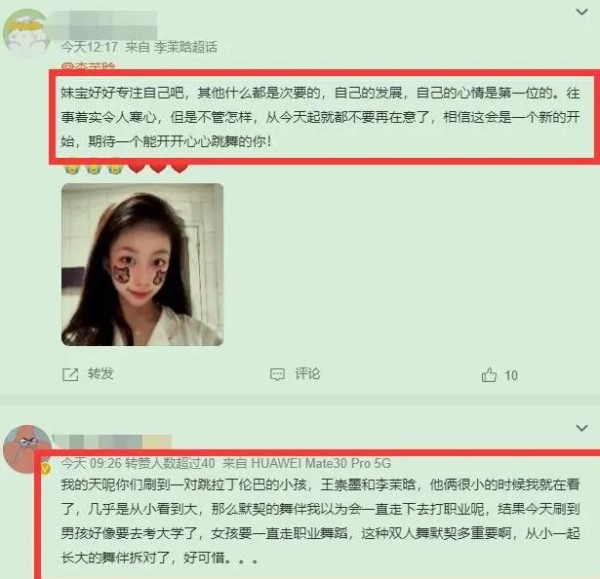Click the 今天12:17 timestamp

(89, 47)
